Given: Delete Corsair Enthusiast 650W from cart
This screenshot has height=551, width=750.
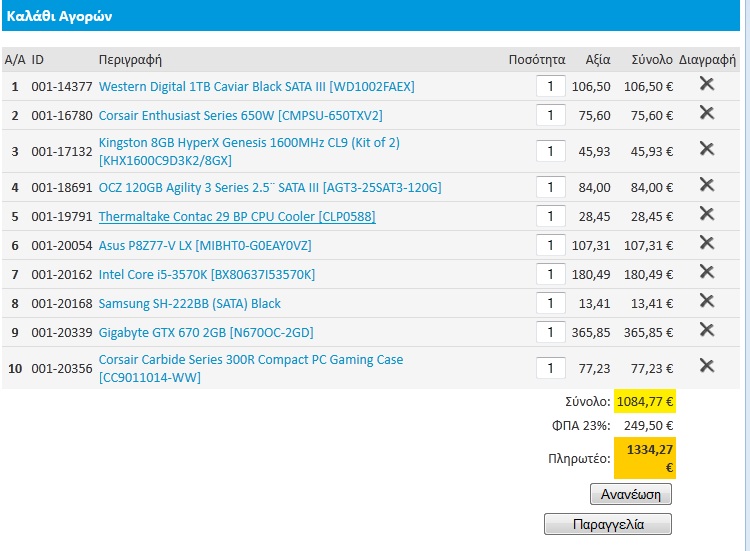Looking at the screenshot, I should pos(706,113).
